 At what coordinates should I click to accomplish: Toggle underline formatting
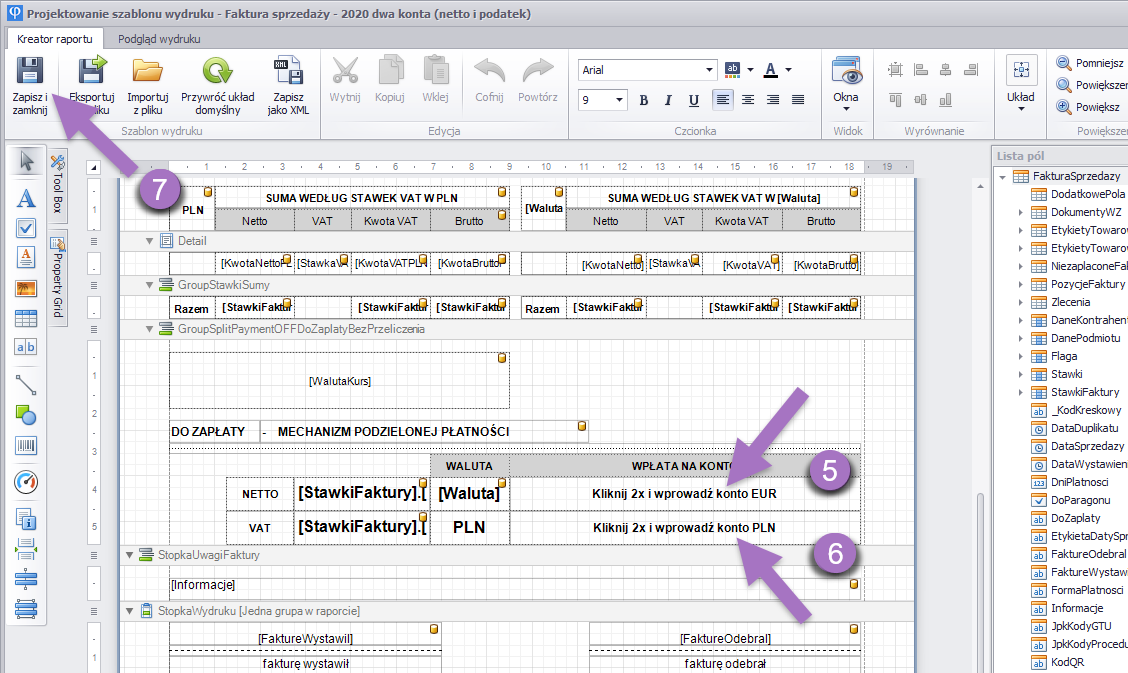point(693,100)
